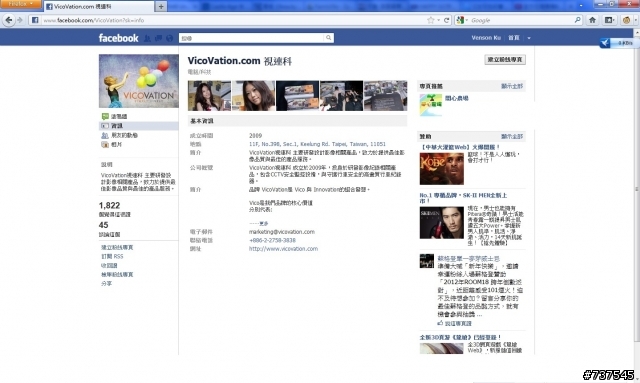Screen dimensions: 640x383
Task: Click the first photo thumbnail of woman
Action: click(x=209, y=96)
